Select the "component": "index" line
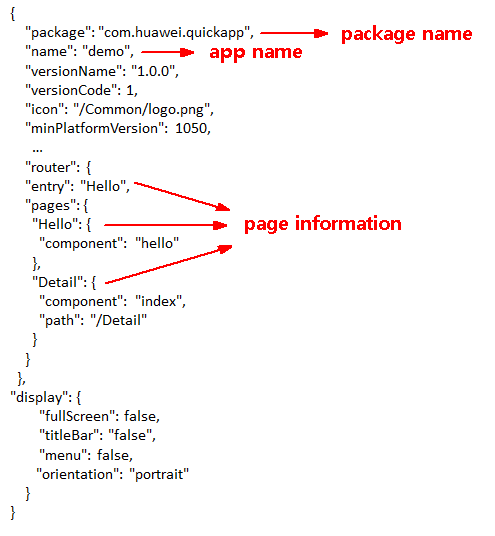The height and width of the screenshot is (536, 495). (112, 302)
